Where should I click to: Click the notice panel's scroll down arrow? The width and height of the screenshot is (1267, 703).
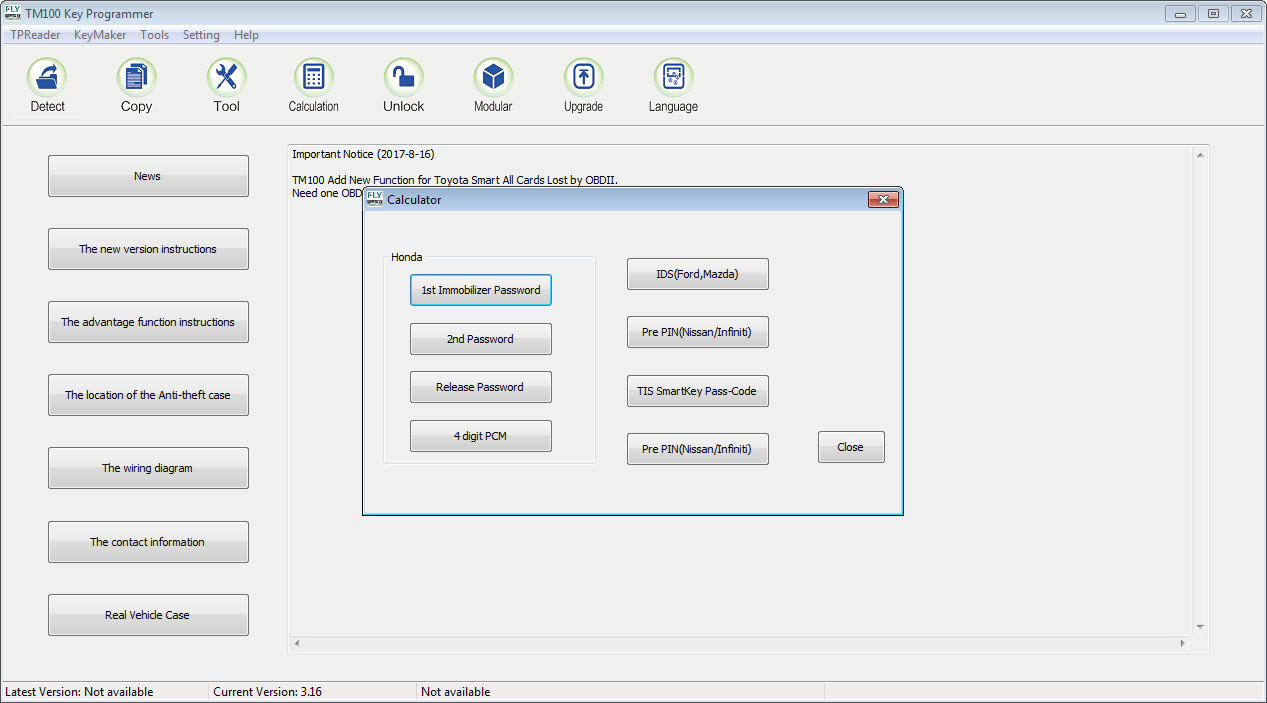pos(1200,627)
